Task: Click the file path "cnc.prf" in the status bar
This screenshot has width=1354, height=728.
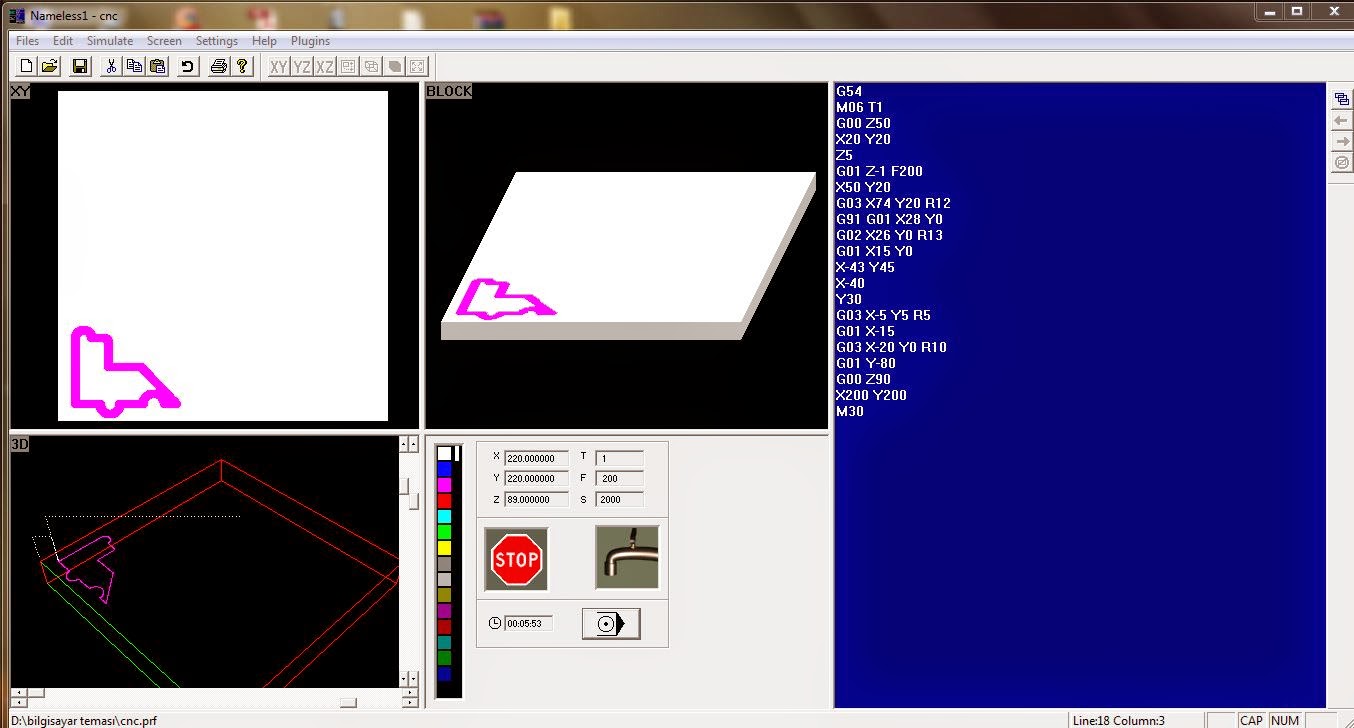Action: click(136, 720)
